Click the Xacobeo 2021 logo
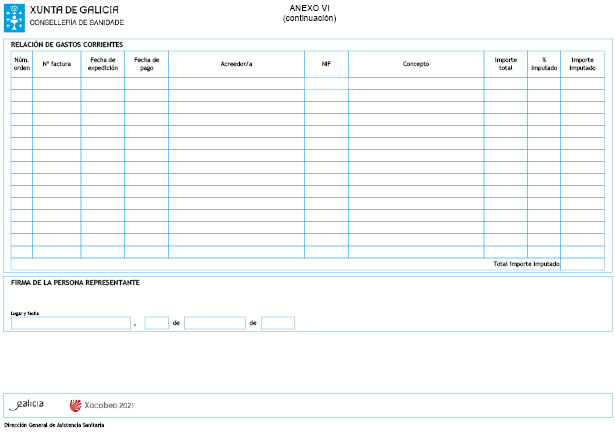This screenshot has width=615, height=439. (x=102, y=406)
